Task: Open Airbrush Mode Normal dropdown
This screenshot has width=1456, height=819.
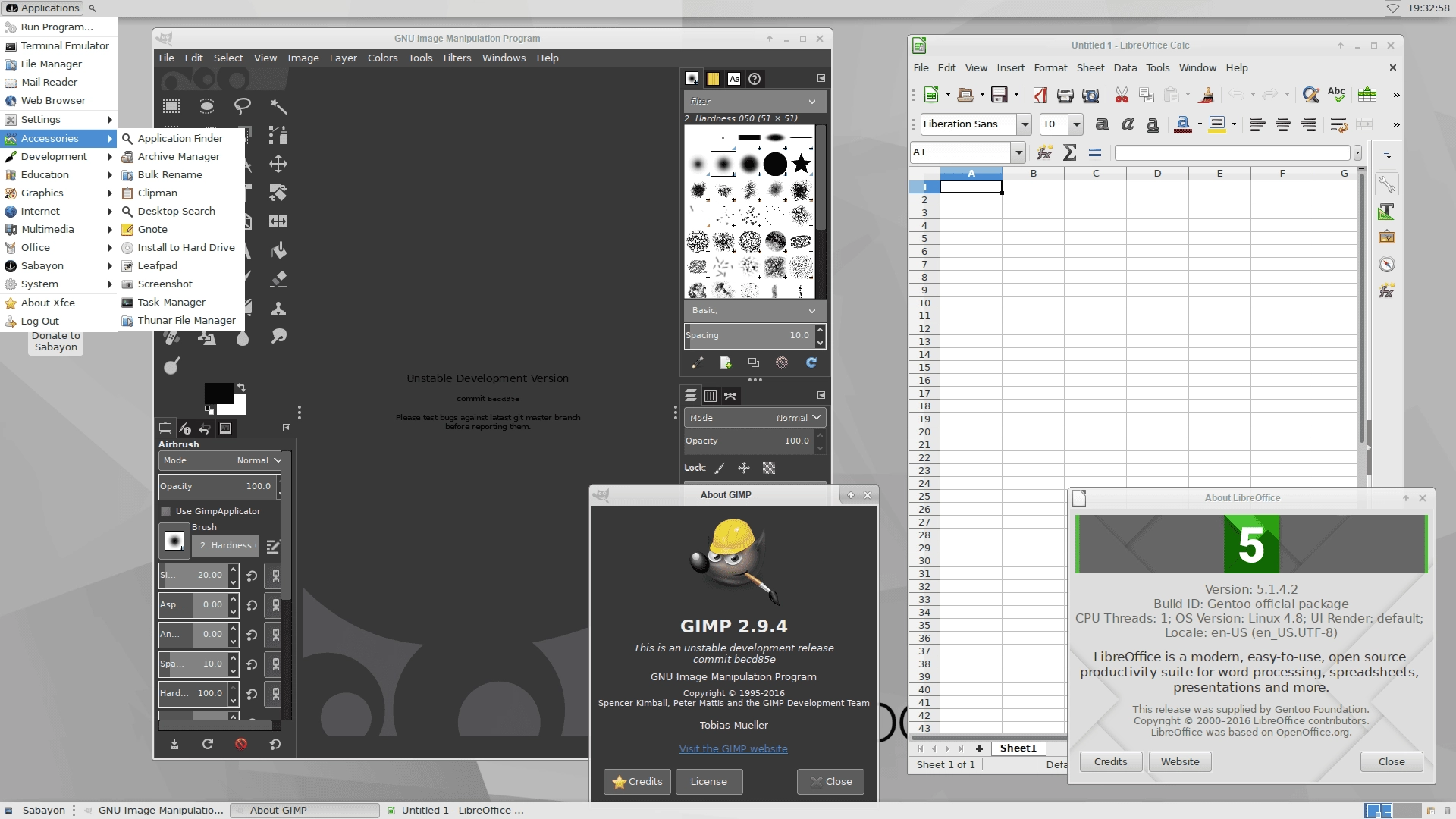Action: [x=220, y=460]
